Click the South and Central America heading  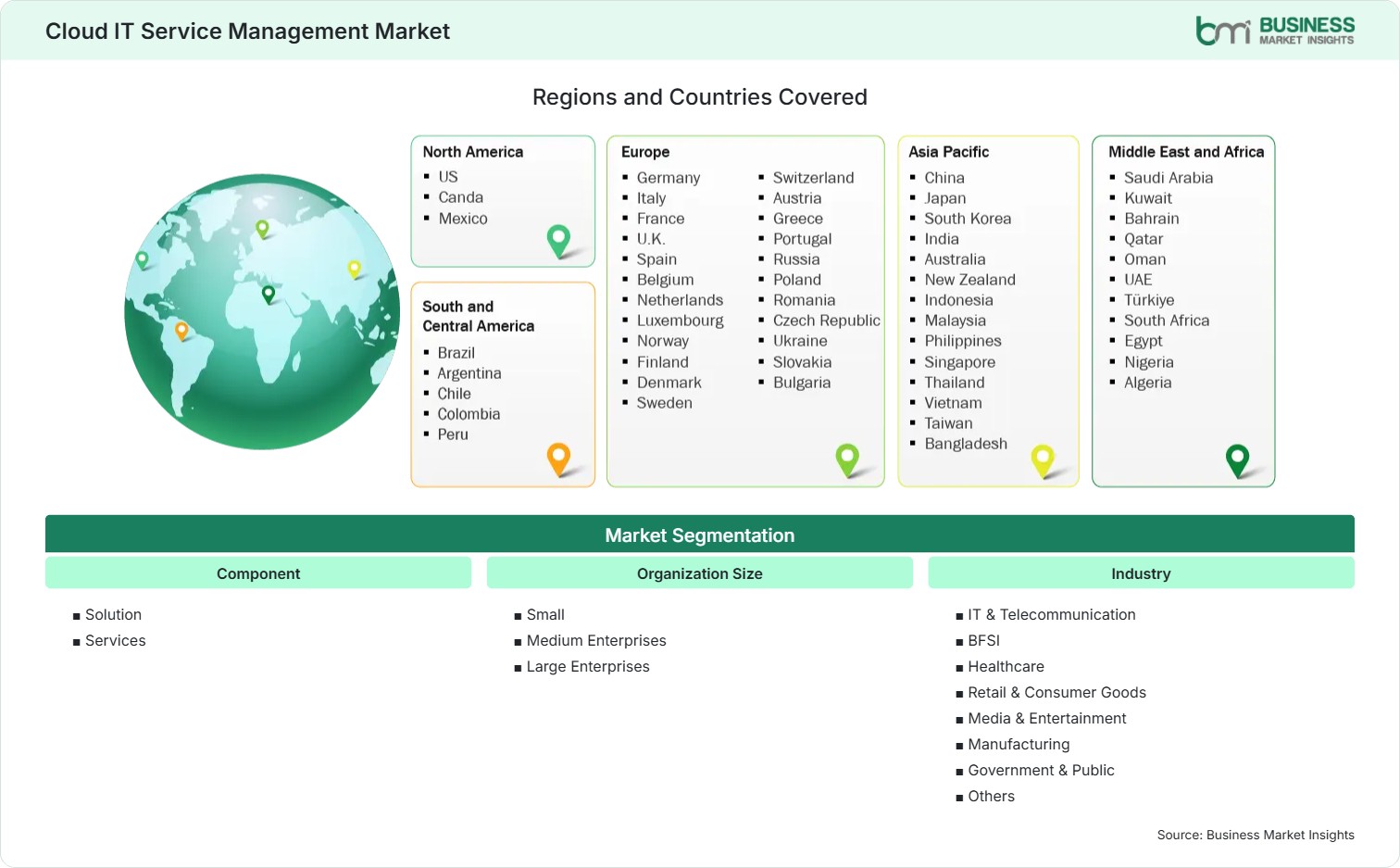click(x=479, y=316)
